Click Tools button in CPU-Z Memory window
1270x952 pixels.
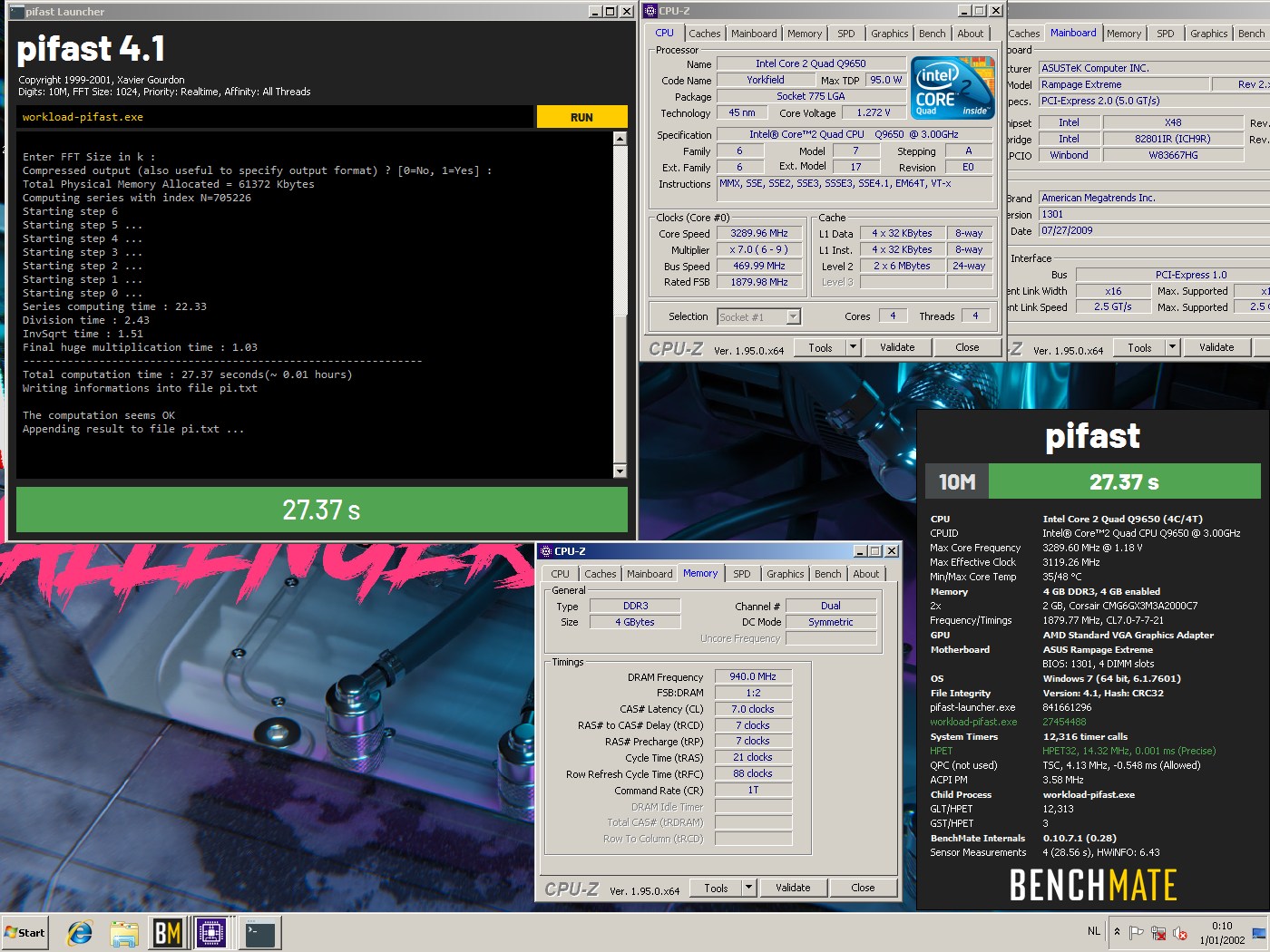(x=716, y=888)
